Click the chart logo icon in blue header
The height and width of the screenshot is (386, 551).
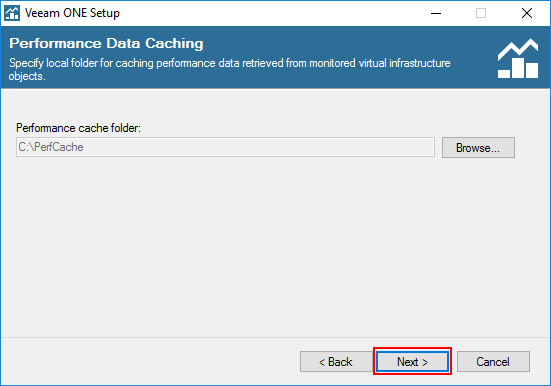click(518, 58)
